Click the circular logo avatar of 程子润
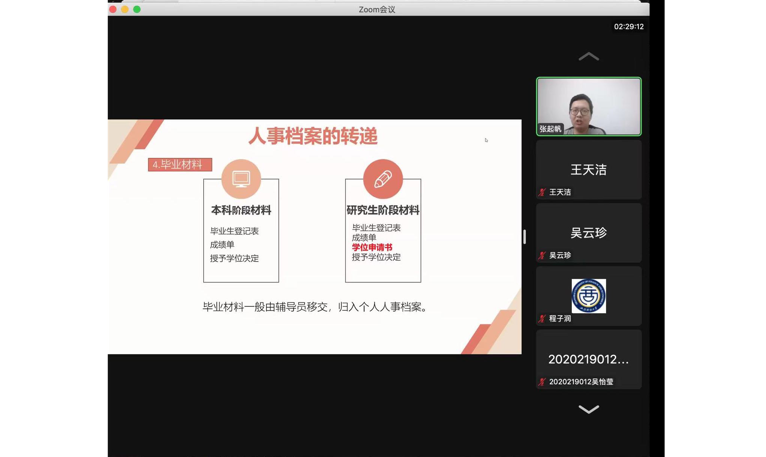766x457 pixels. click(x=588, y=296)
